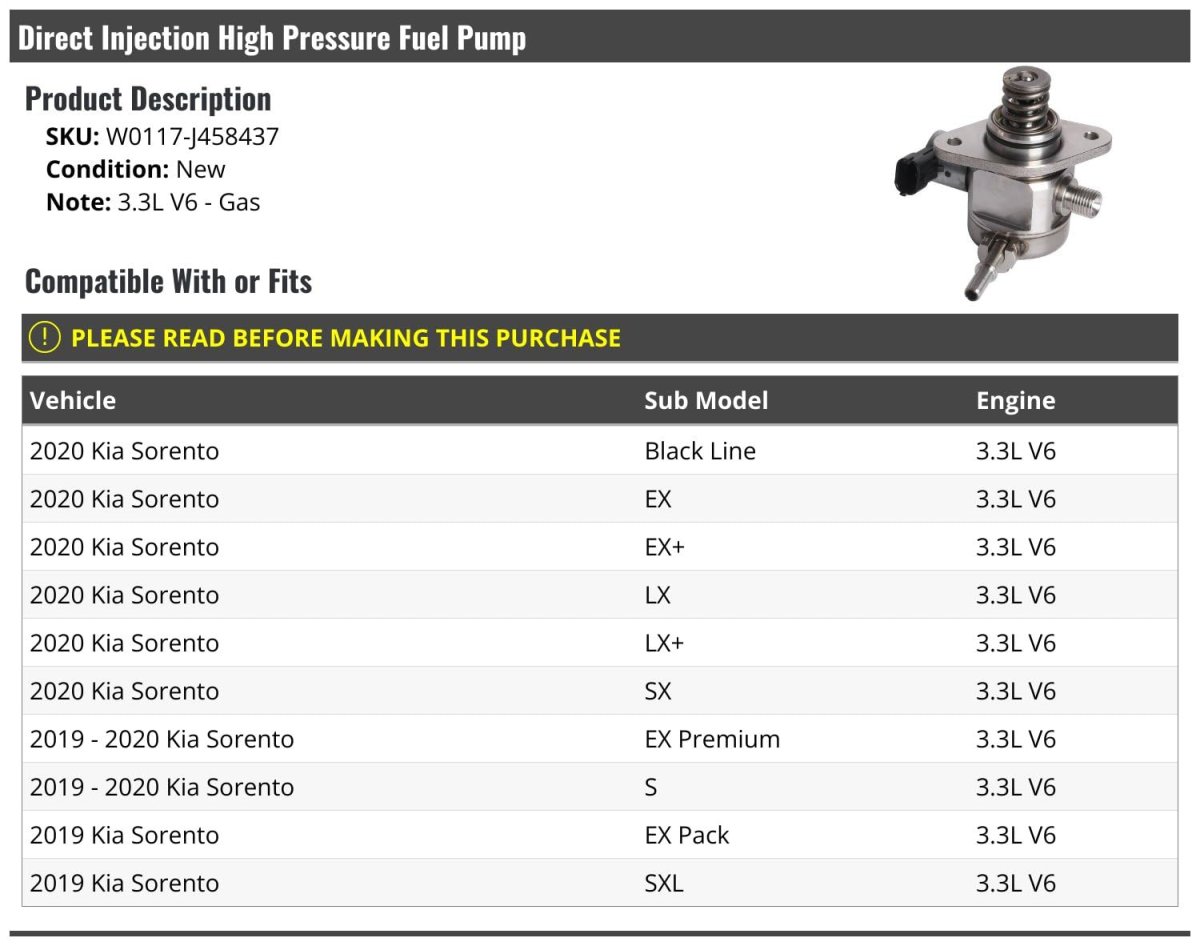This screenshot has height=946, width=1200.
Task: Select the SXL sub model cell
Action: click(x=664, y=883)
